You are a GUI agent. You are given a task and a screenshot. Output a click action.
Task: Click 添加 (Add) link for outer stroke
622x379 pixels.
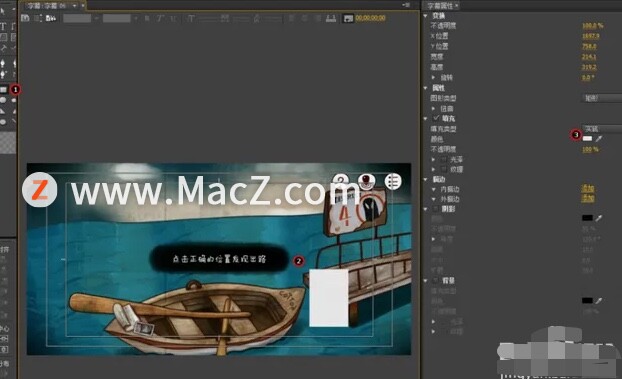(587, 198)
